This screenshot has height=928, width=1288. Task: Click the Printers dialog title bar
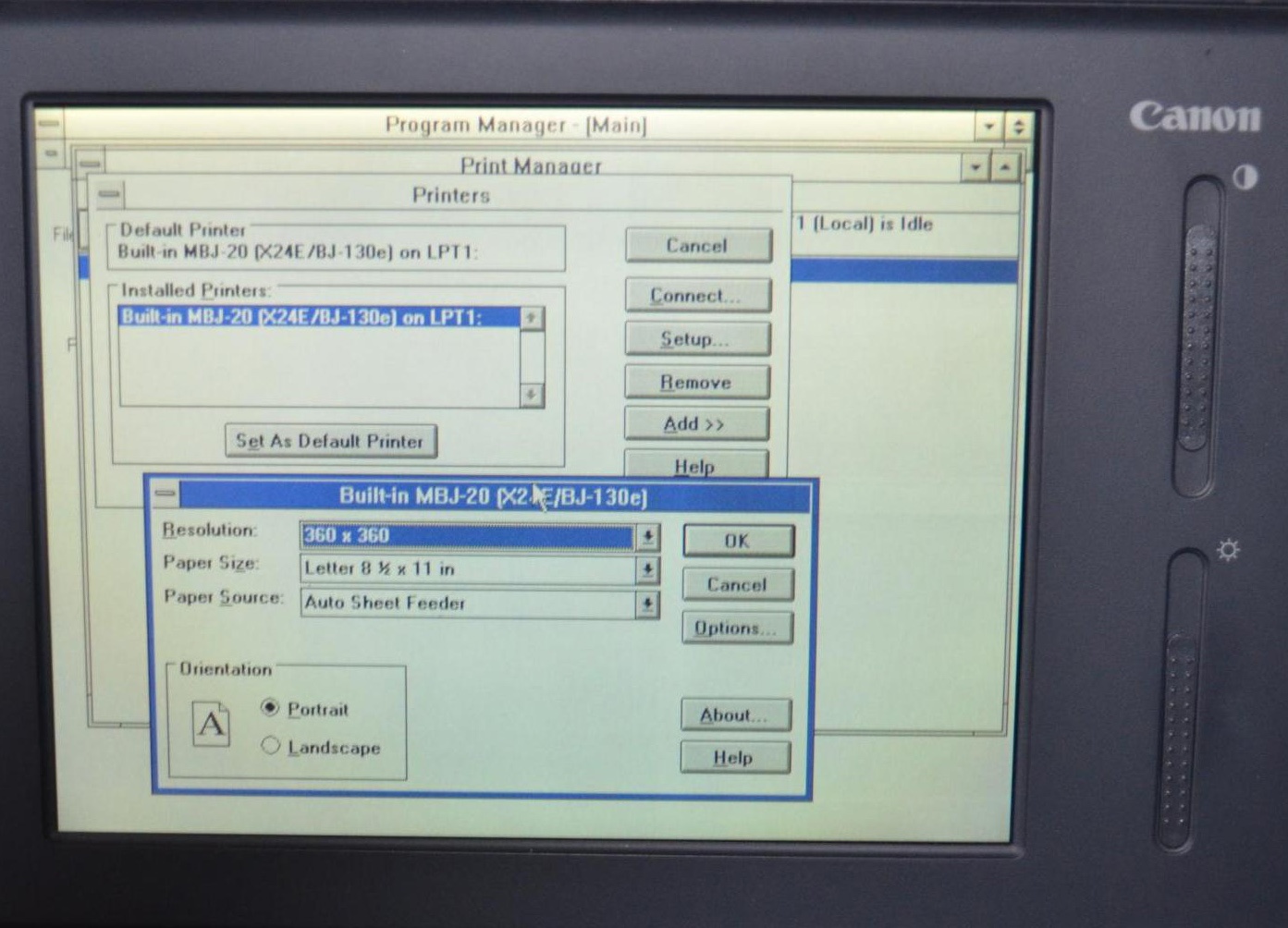coord(452,195)
